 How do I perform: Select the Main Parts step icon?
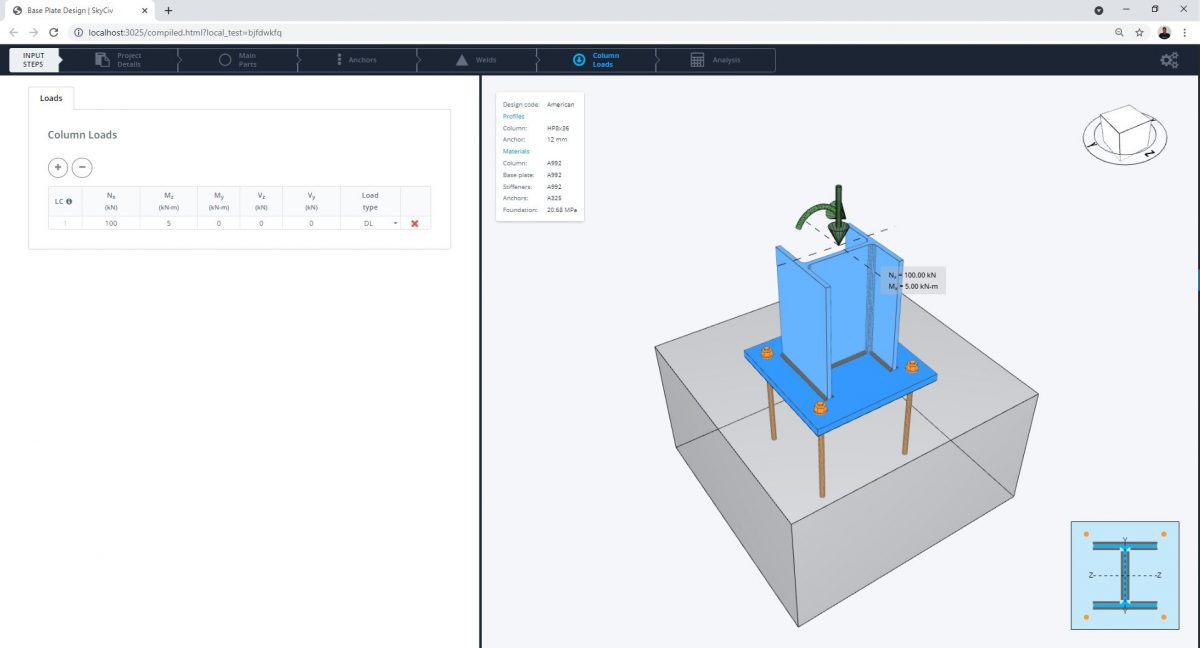(225, 60)
